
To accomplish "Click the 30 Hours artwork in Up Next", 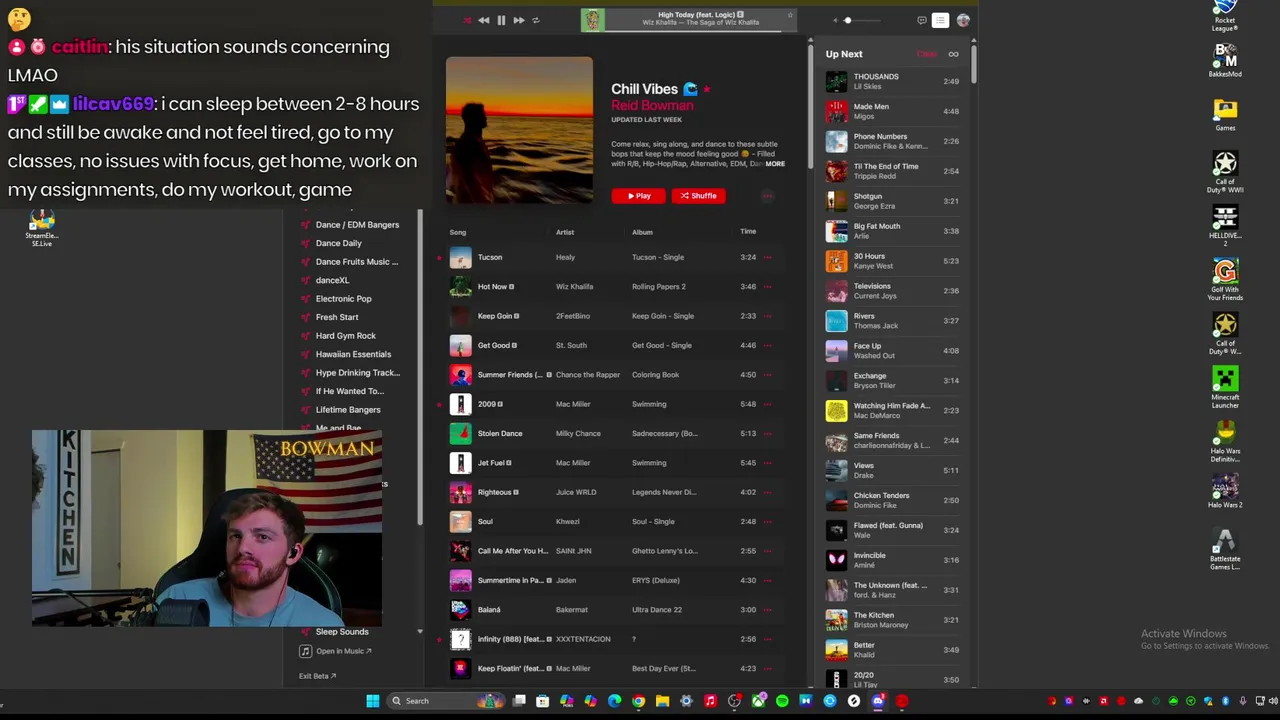I will pyautogui.click(x=836, y=261).
